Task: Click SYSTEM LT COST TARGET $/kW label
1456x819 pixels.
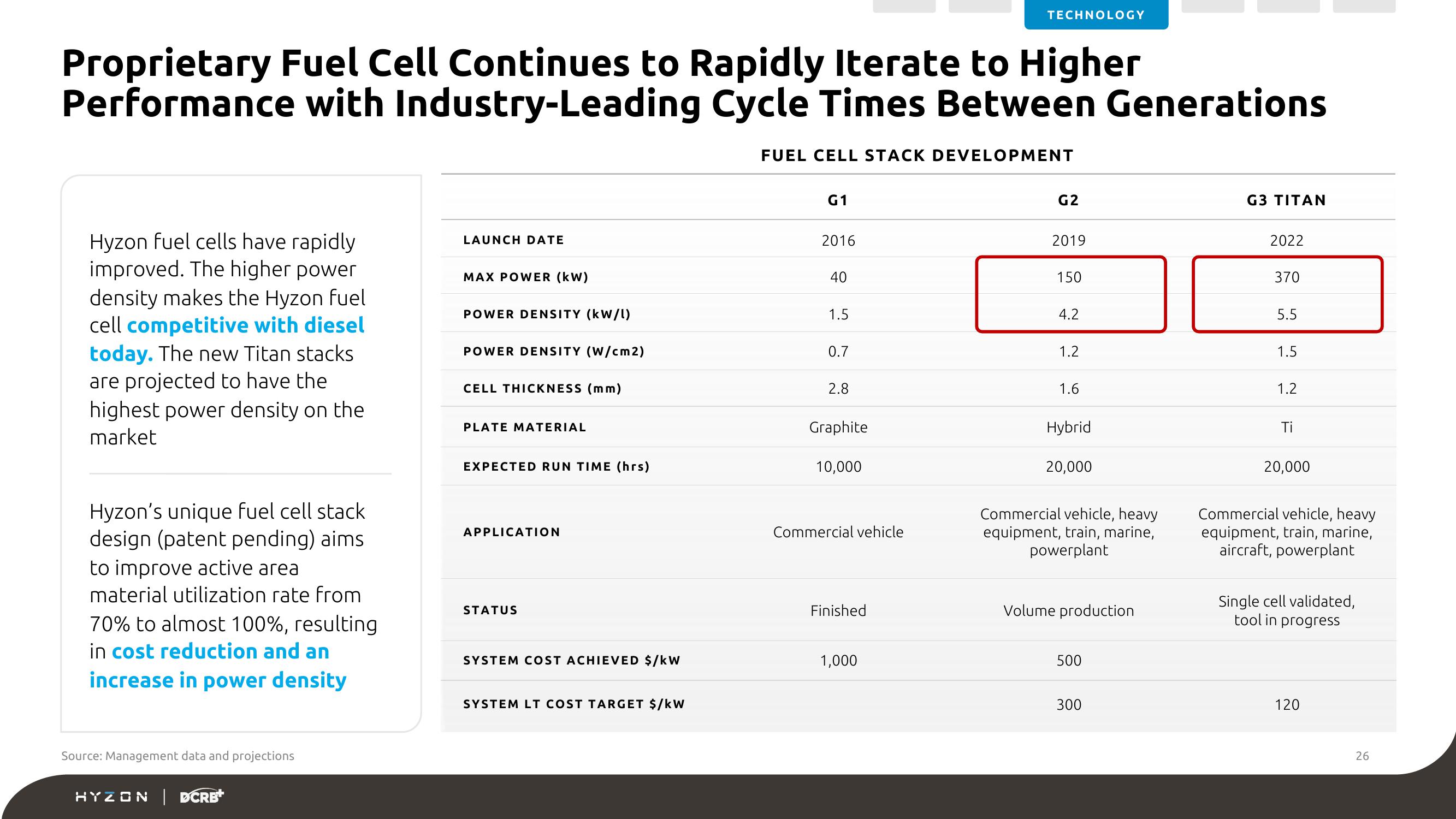Action: coord(573,704)
